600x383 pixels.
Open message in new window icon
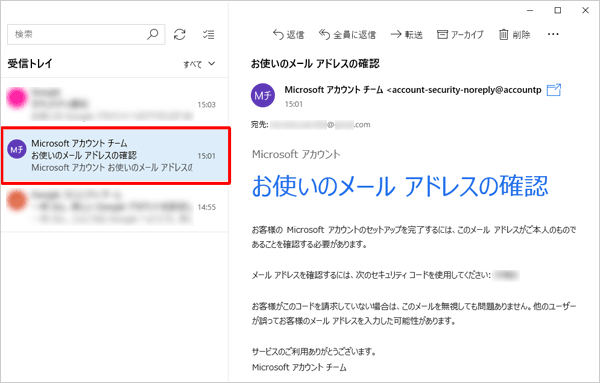point(554,90)
